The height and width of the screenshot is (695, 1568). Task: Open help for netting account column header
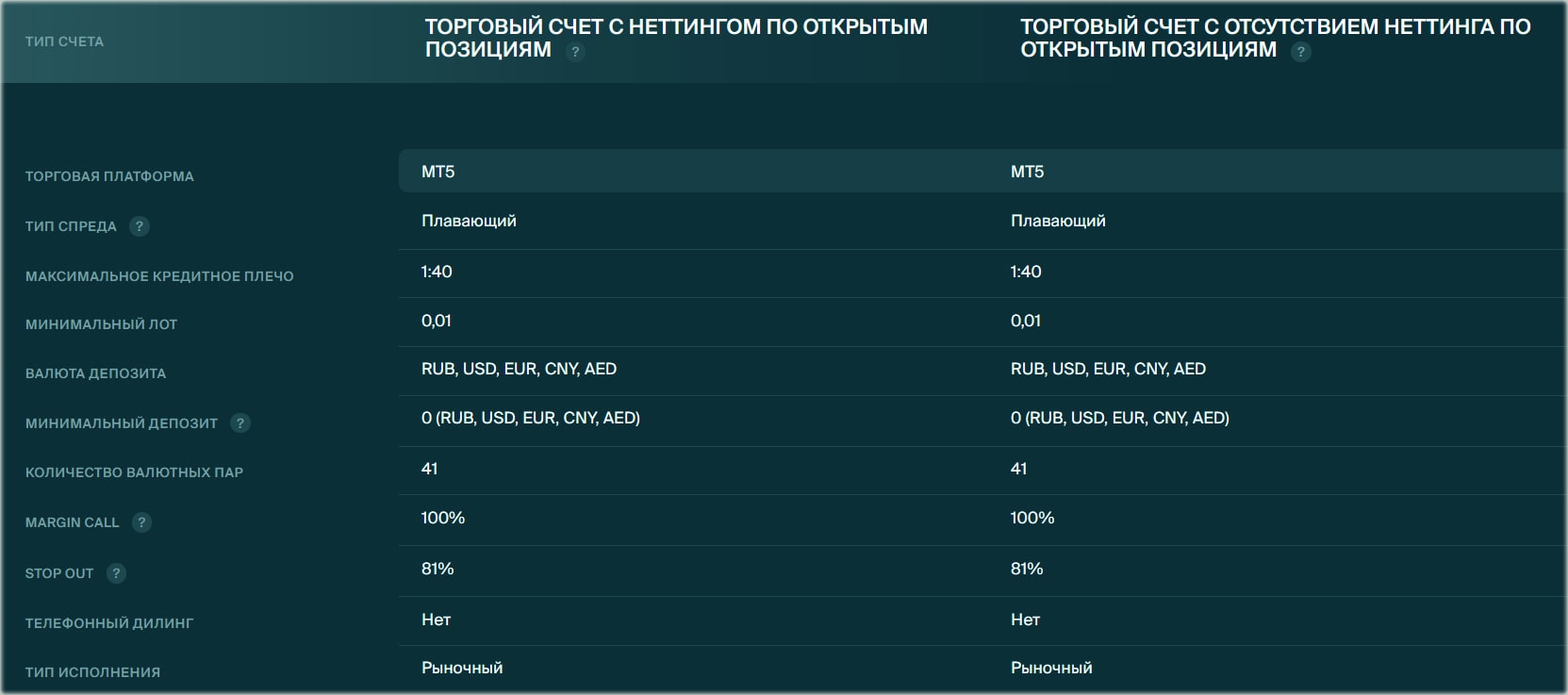[x=576, y=52]
